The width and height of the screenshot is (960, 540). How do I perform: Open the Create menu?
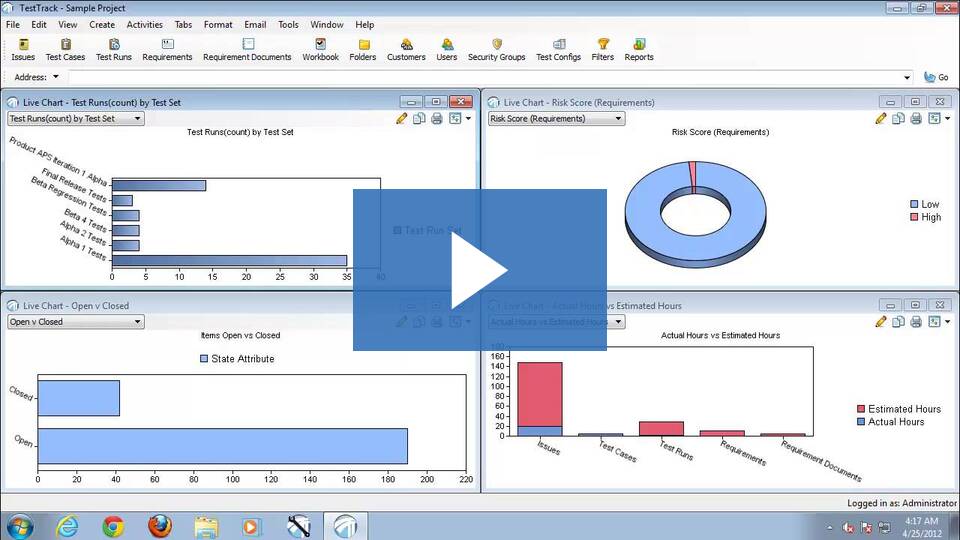102,24
